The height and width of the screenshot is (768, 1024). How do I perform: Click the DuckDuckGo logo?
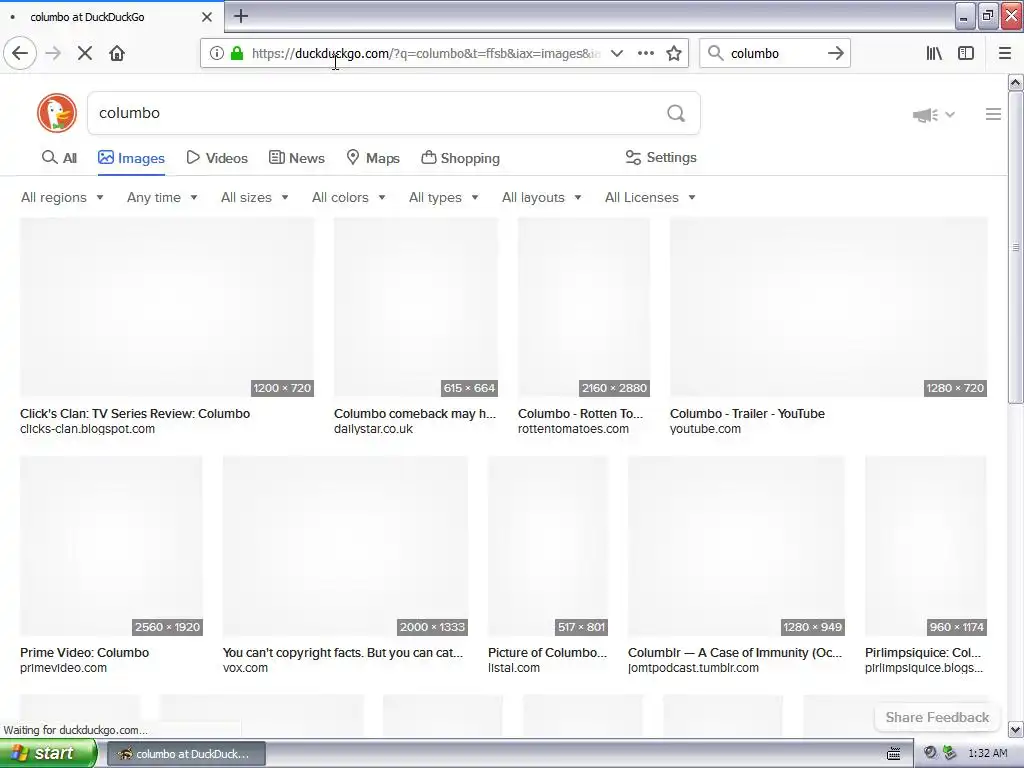[57, 113]
